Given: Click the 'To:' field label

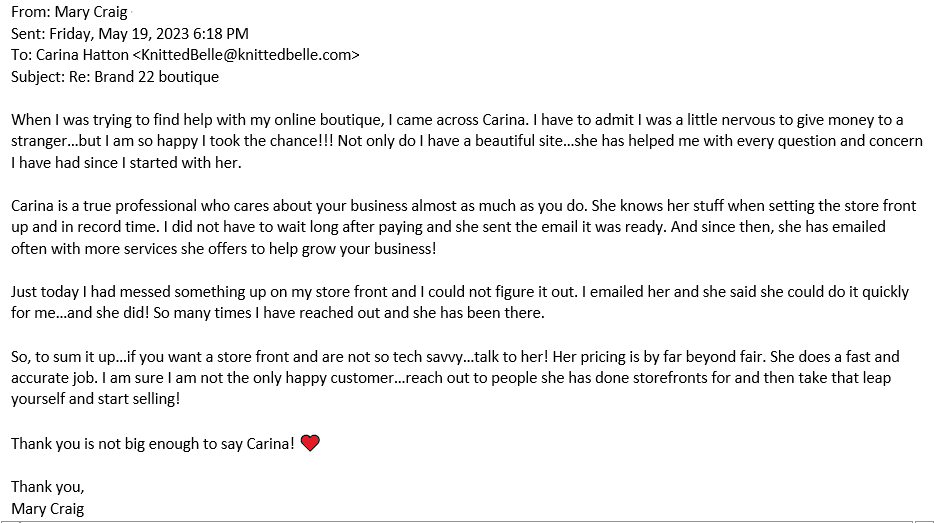Looking at the screenshot, I should (22, 55).
